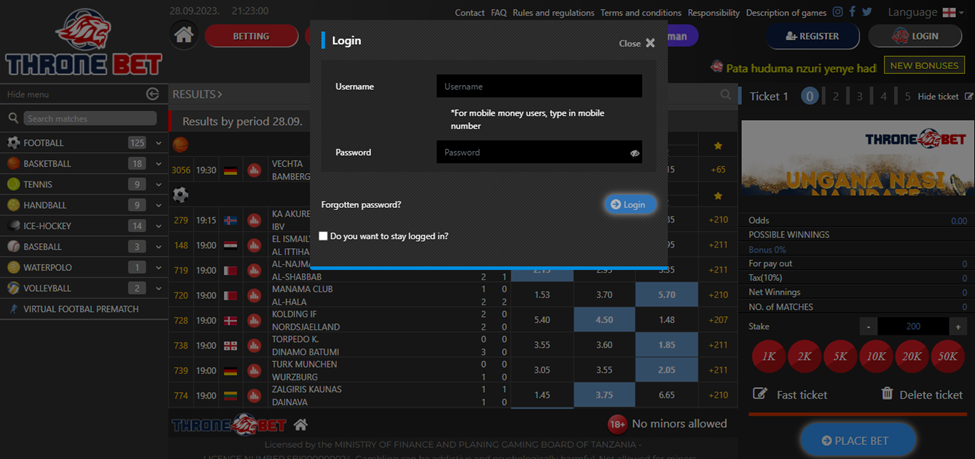Go to the home icon button
This screenshot has width=975, height=459.
[x=183, y=35]
